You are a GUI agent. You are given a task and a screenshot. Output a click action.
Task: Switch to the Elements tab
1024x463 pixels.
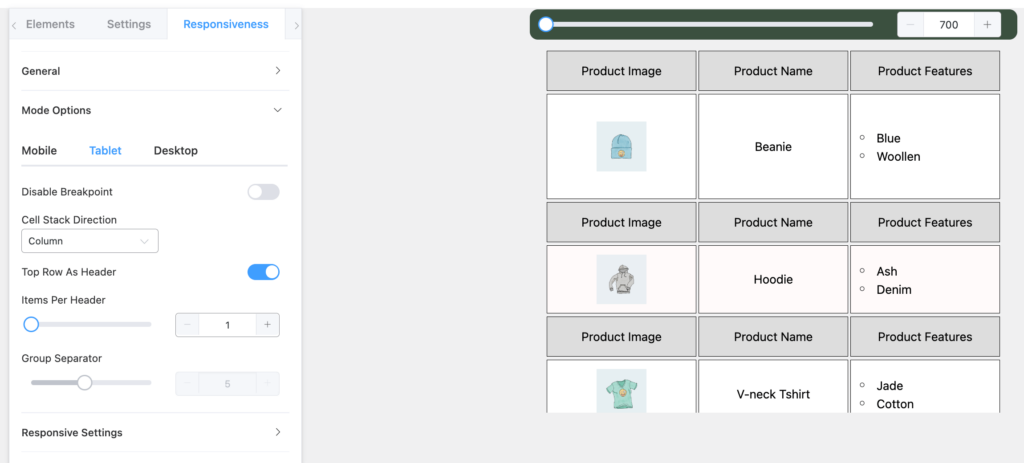pyautogui.click(x=50, y=24)
